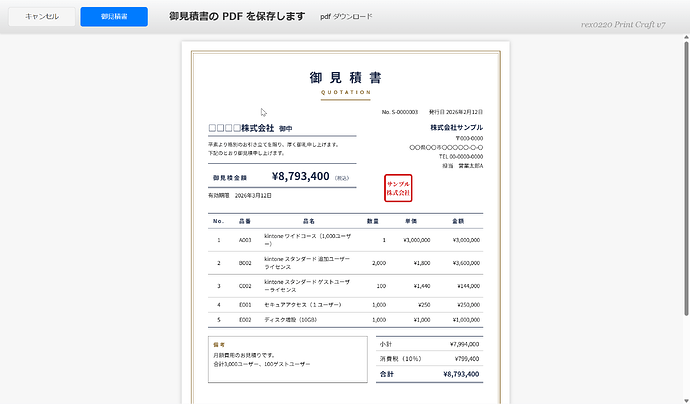Click the 消費税 (10%) label
This screenshot has width=690, height=404.
pyautogui.click(x=400, y=359)
